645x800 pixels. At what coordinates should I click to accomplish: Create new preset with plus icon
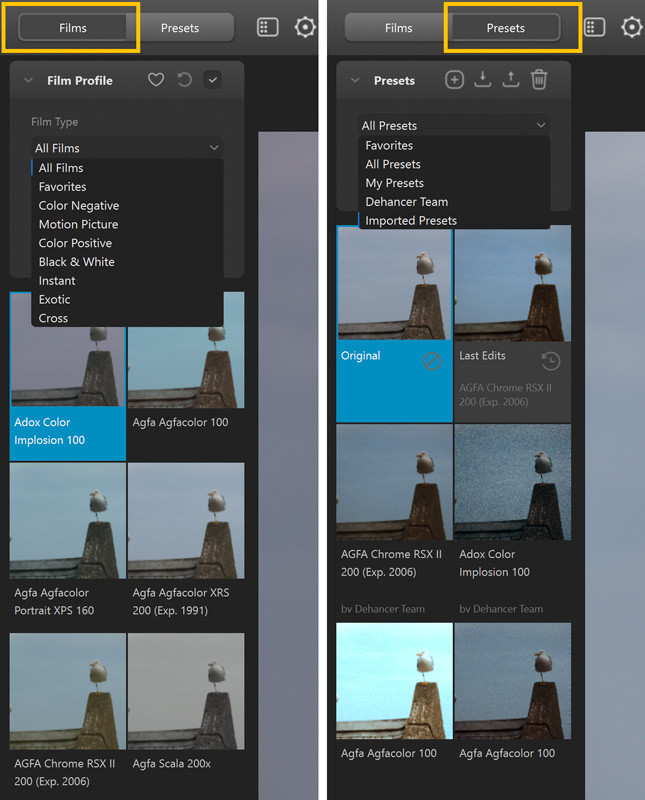(x=454, y=80)
